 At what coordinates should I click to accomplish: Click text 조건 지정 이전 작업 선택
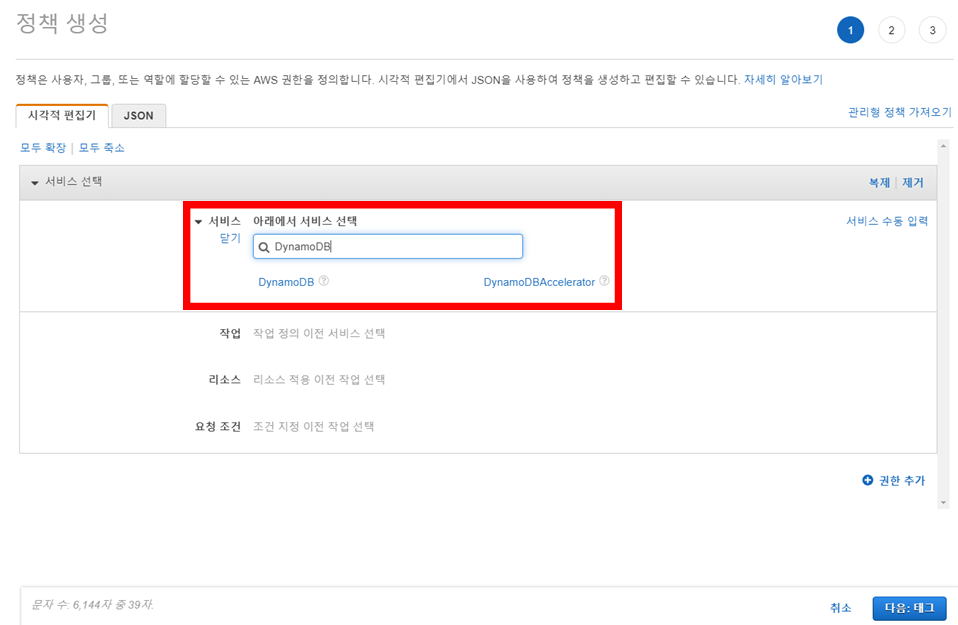click(313, 426)
